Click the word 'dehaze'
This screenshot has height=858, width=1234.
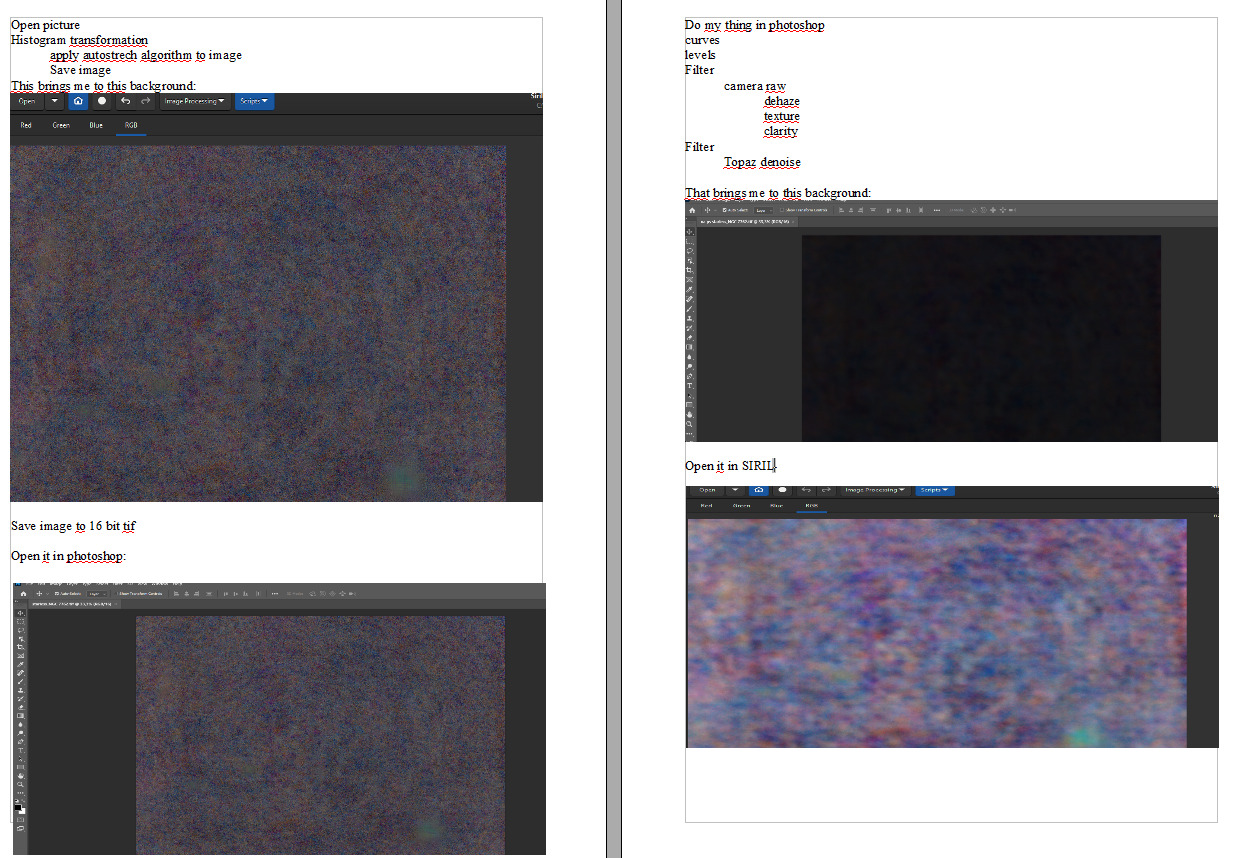click(x=781, y=101)
